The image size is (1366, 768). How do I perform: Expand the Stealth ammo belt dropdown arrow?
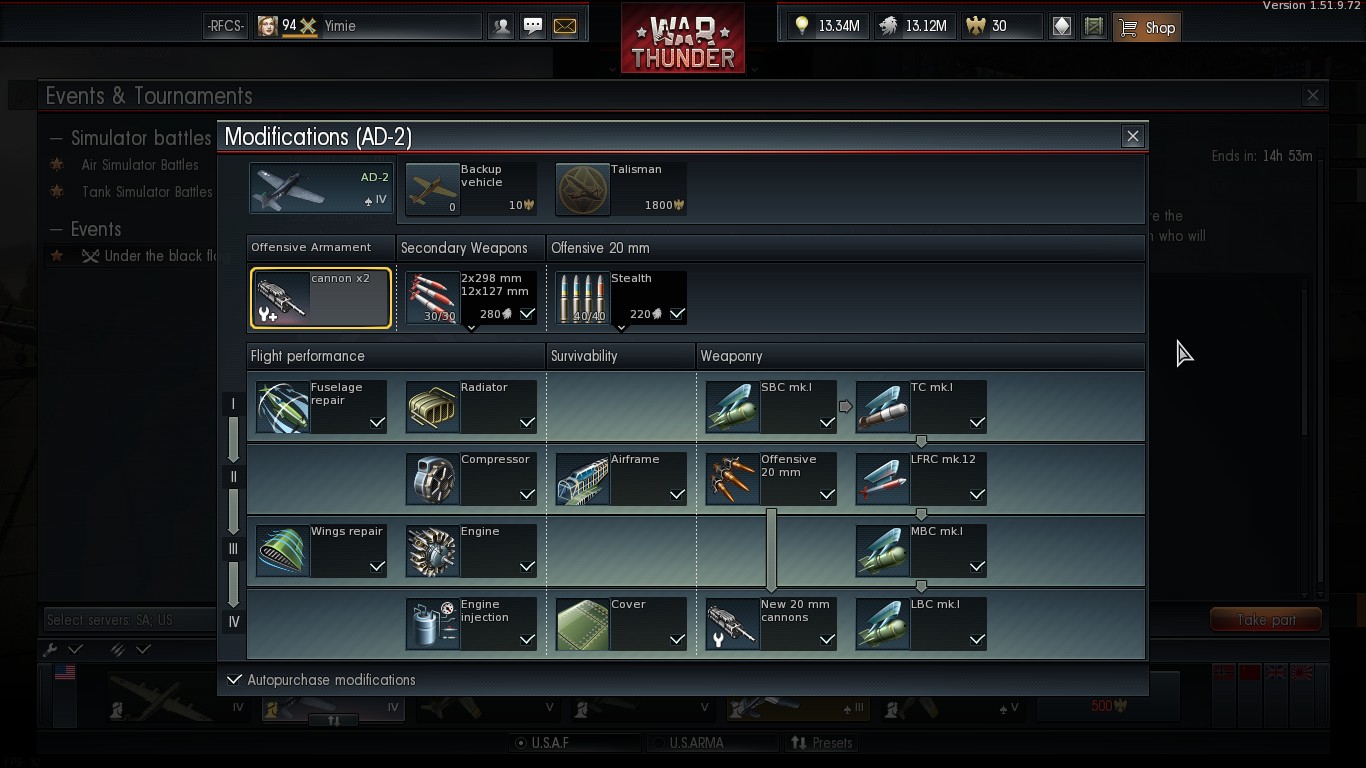click(x=621, y=328)
